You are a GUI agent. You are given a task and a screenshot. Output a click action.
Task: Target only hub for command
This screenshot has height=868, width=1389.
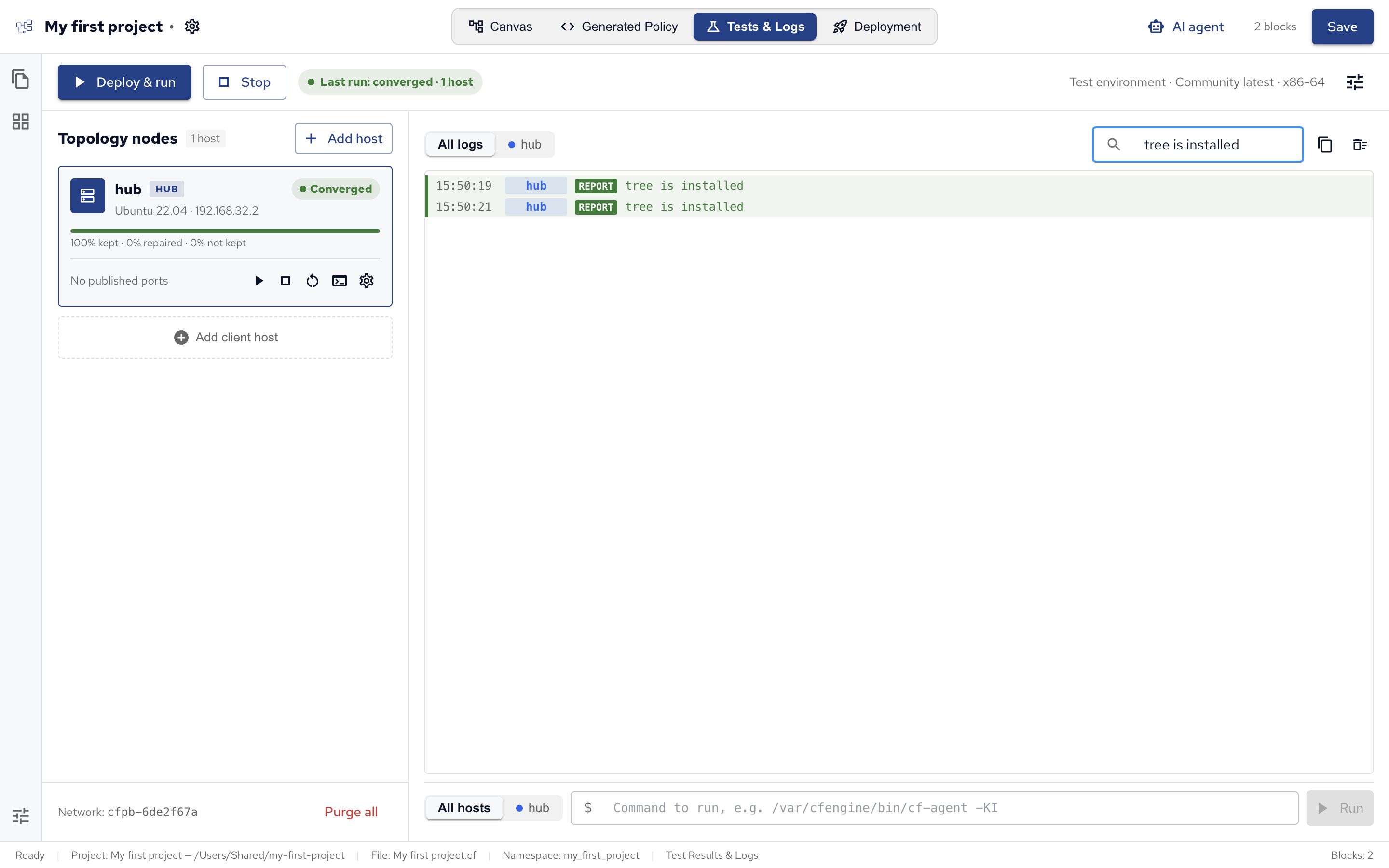[x=532, y=808]
